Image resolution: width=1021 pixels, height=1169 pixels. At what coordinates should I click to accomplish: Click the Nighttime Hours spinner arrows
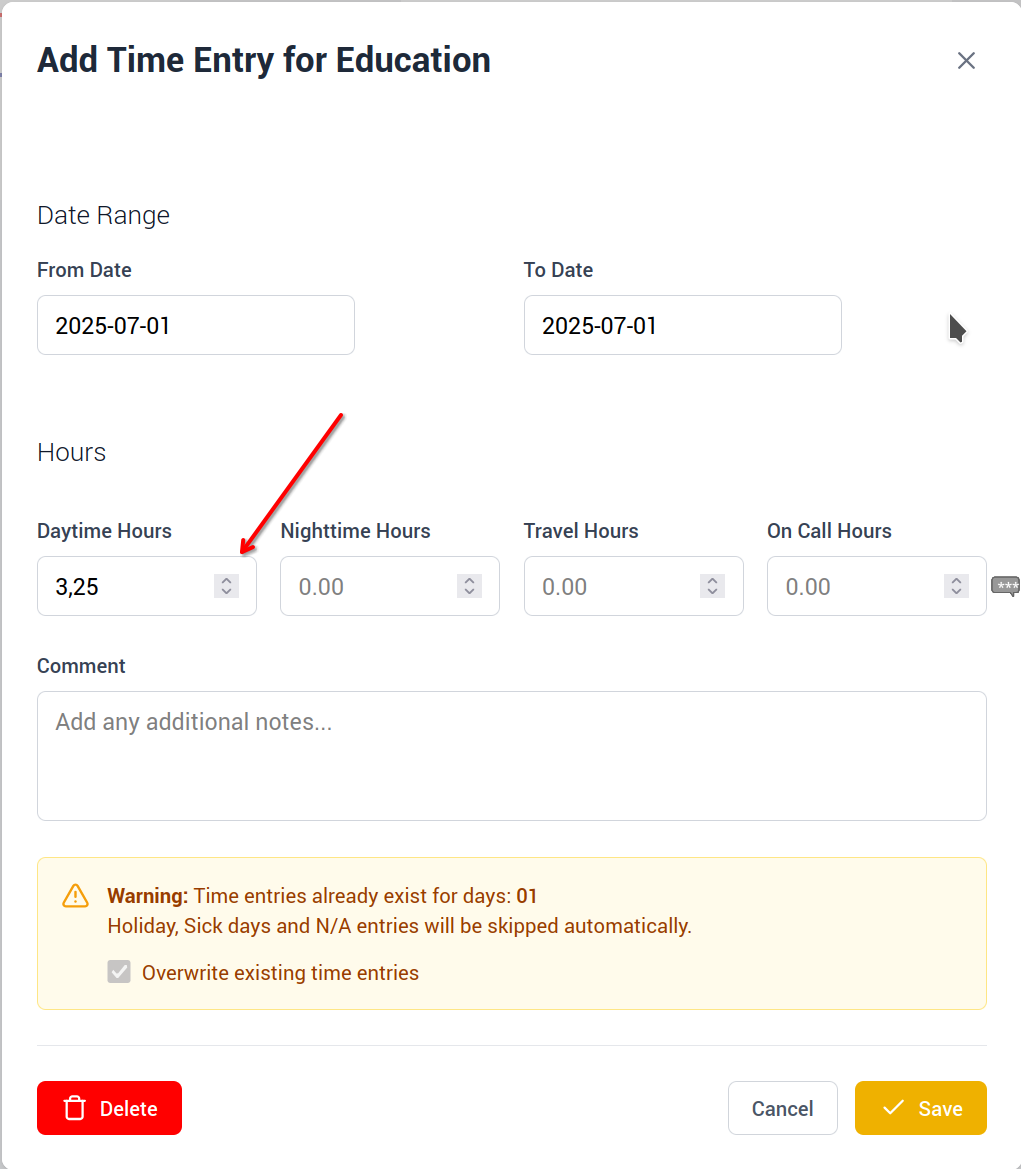click(469, 586)
